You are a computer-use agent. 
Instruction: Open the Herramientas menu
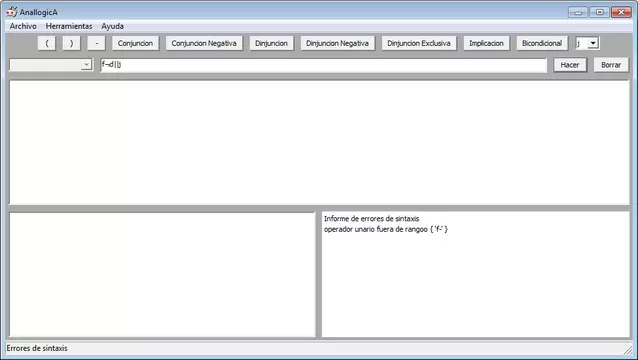point(69,26)
